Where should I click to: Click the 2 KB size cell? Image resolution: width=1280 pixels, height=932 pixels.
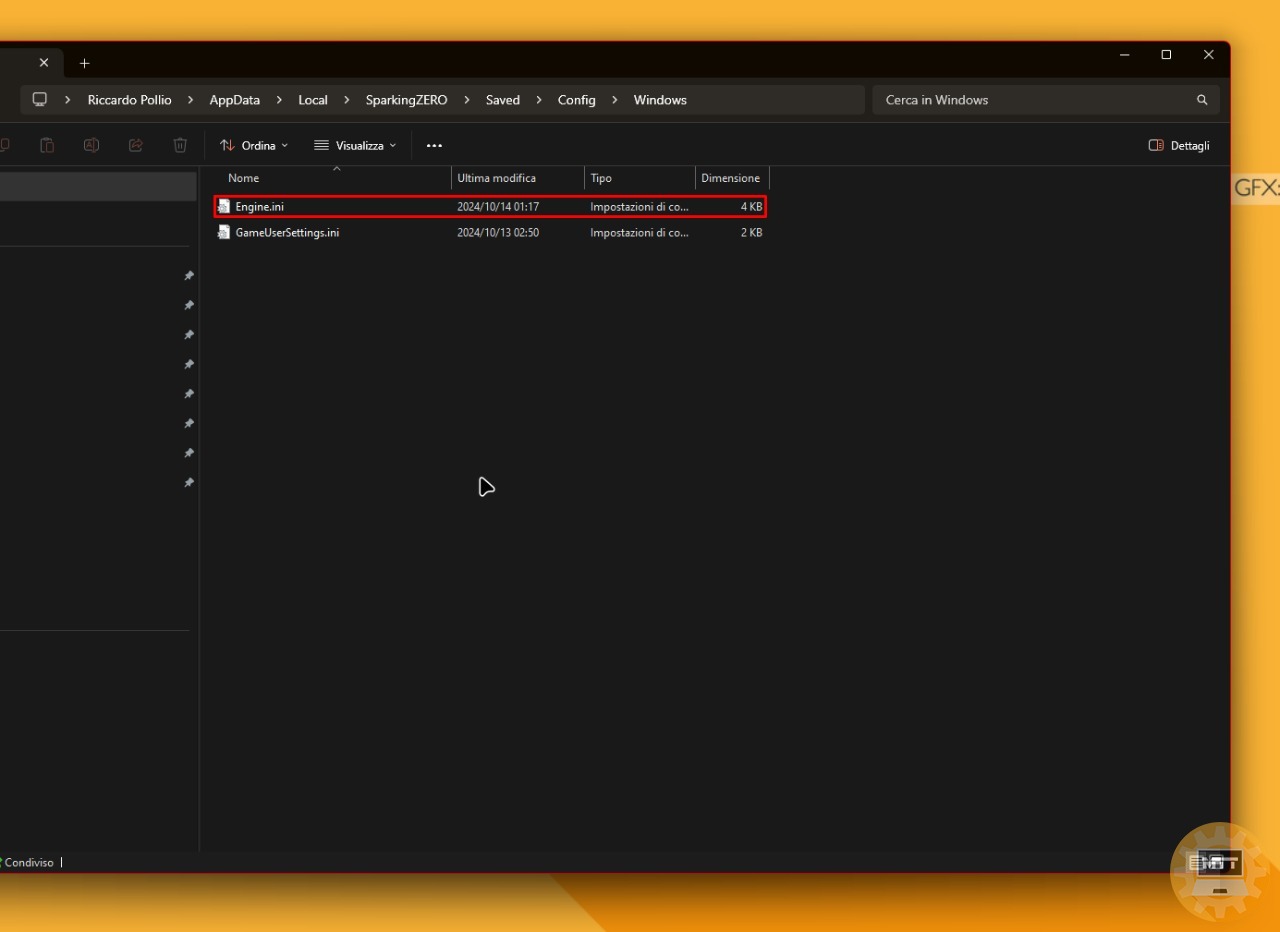[x=751, y=232]
